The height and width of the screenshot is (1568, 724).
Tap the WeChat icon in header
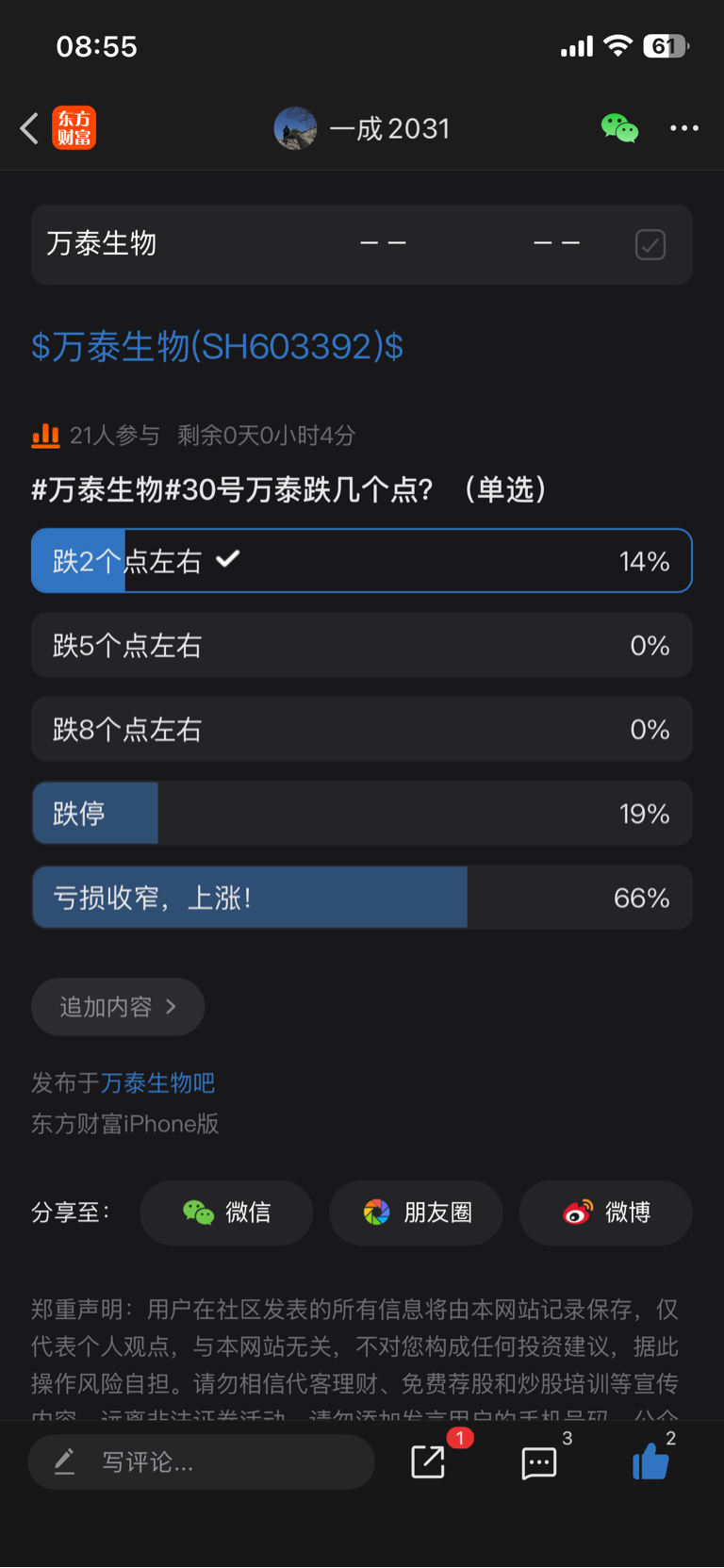pyautogui.click(x=619, y=128)
